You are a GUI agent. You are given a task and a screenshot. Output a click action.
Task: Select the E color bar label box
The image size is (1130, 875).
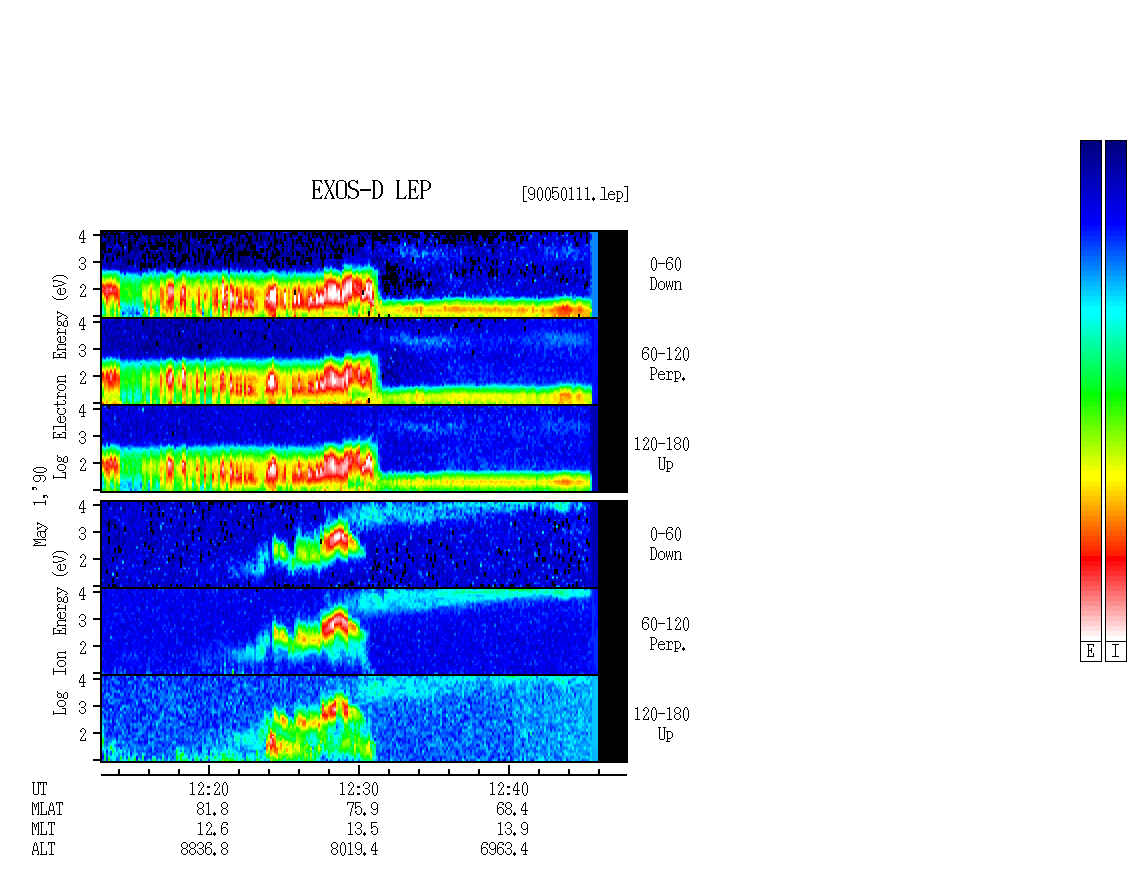point(1090,652)
